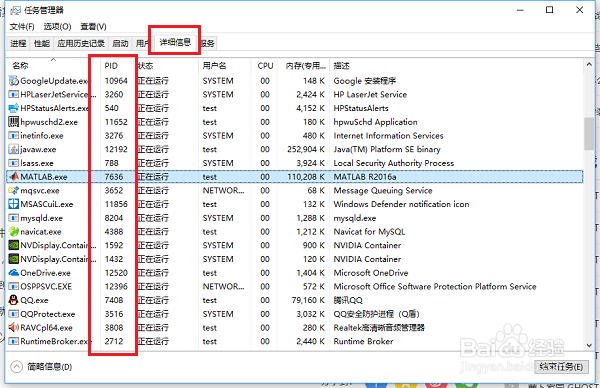Click the Task Manager title bar icon

pos(15,10)
